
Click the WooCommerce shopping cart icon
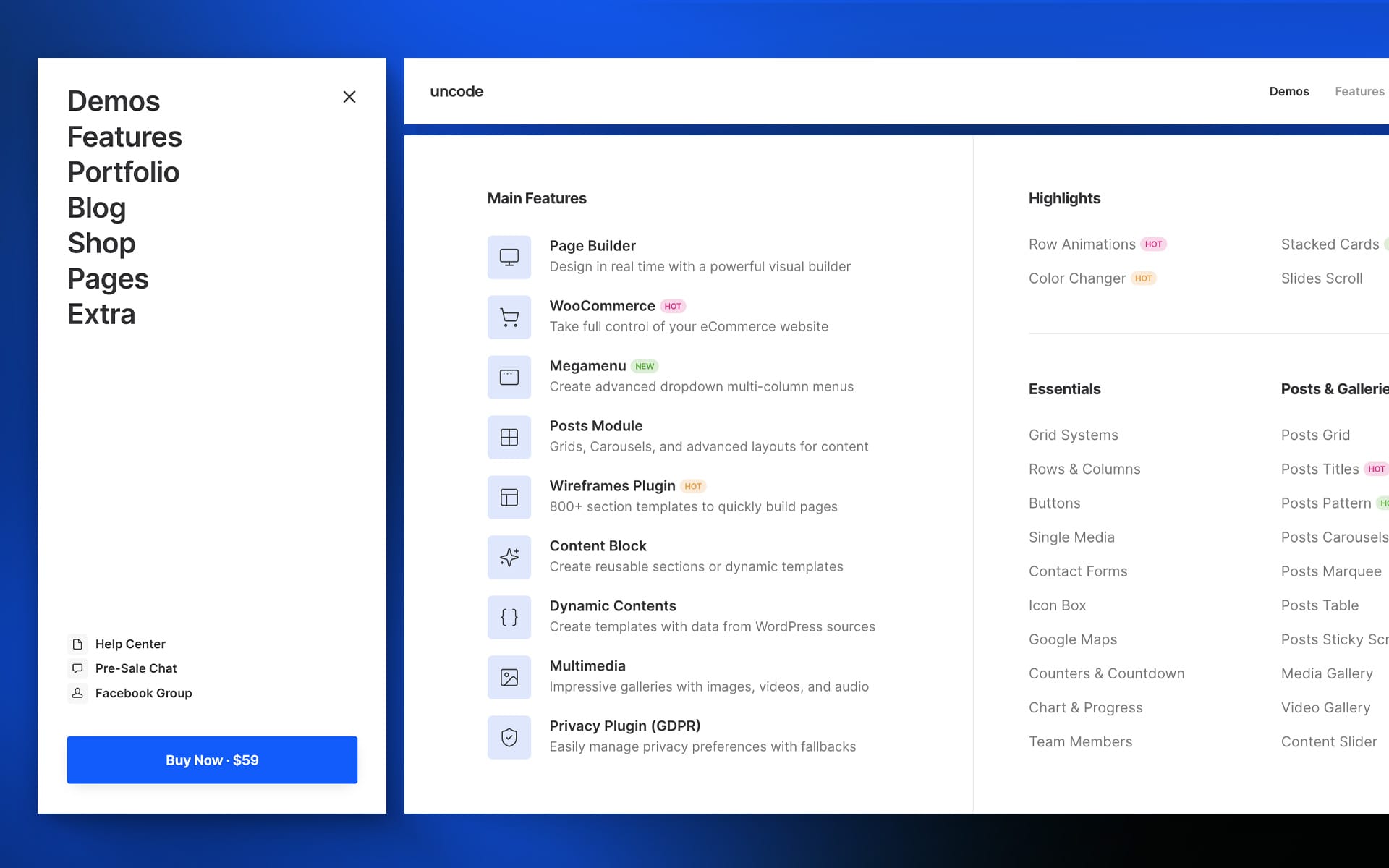[x=509, y=317]
